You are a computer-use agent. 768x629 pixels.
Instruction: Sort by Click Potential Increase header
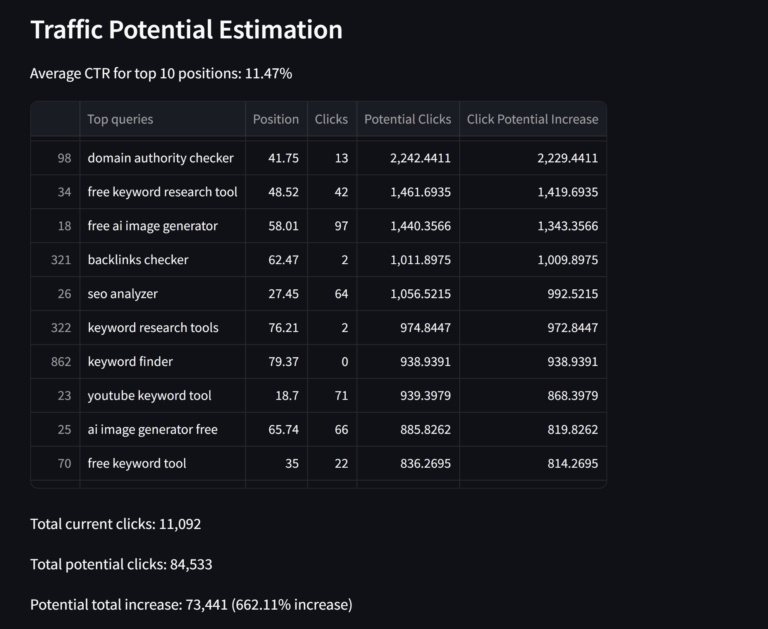coord(532,119)
